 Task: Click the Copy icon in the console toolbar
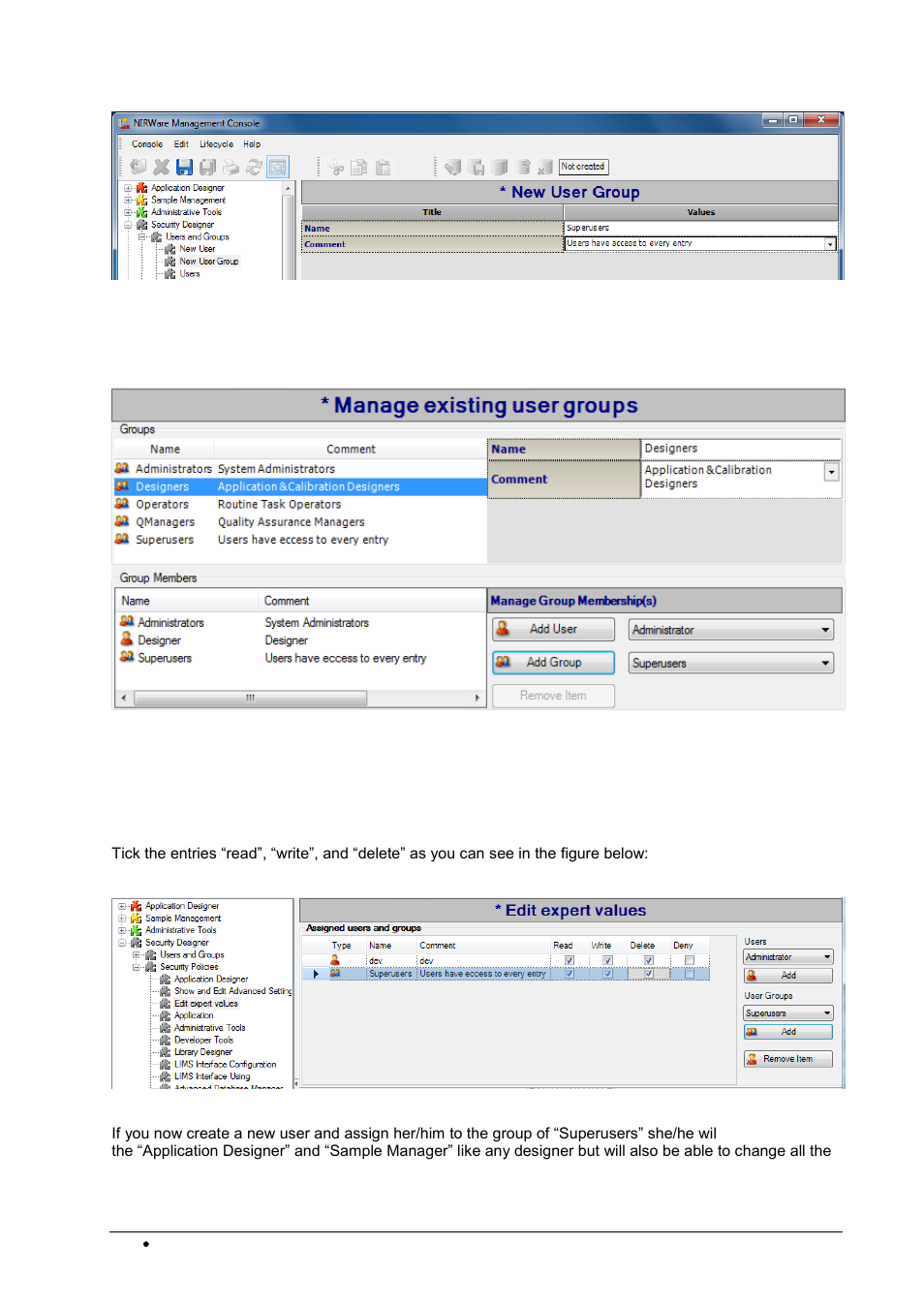pos(359,168)
